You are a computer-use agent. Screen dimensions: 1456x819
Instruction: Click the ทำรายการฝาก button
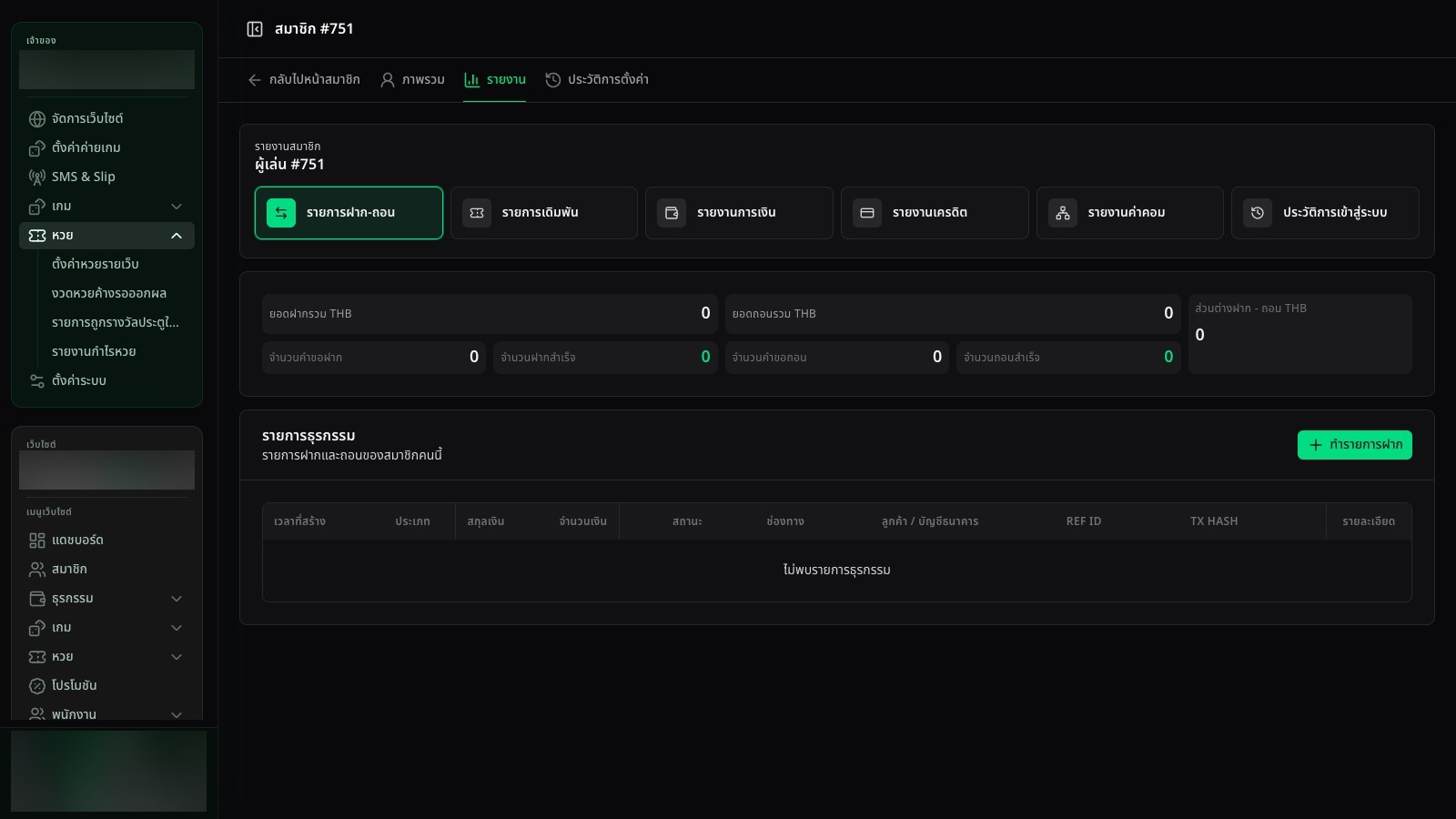(x=1354, y=445)
